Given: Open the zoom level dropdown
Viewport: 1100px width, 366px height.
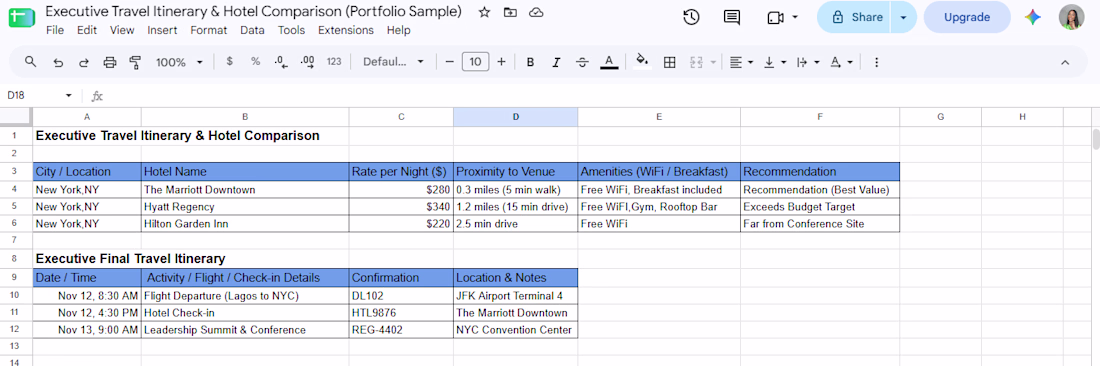Looking at the screenshot, I should pos(179,62).
